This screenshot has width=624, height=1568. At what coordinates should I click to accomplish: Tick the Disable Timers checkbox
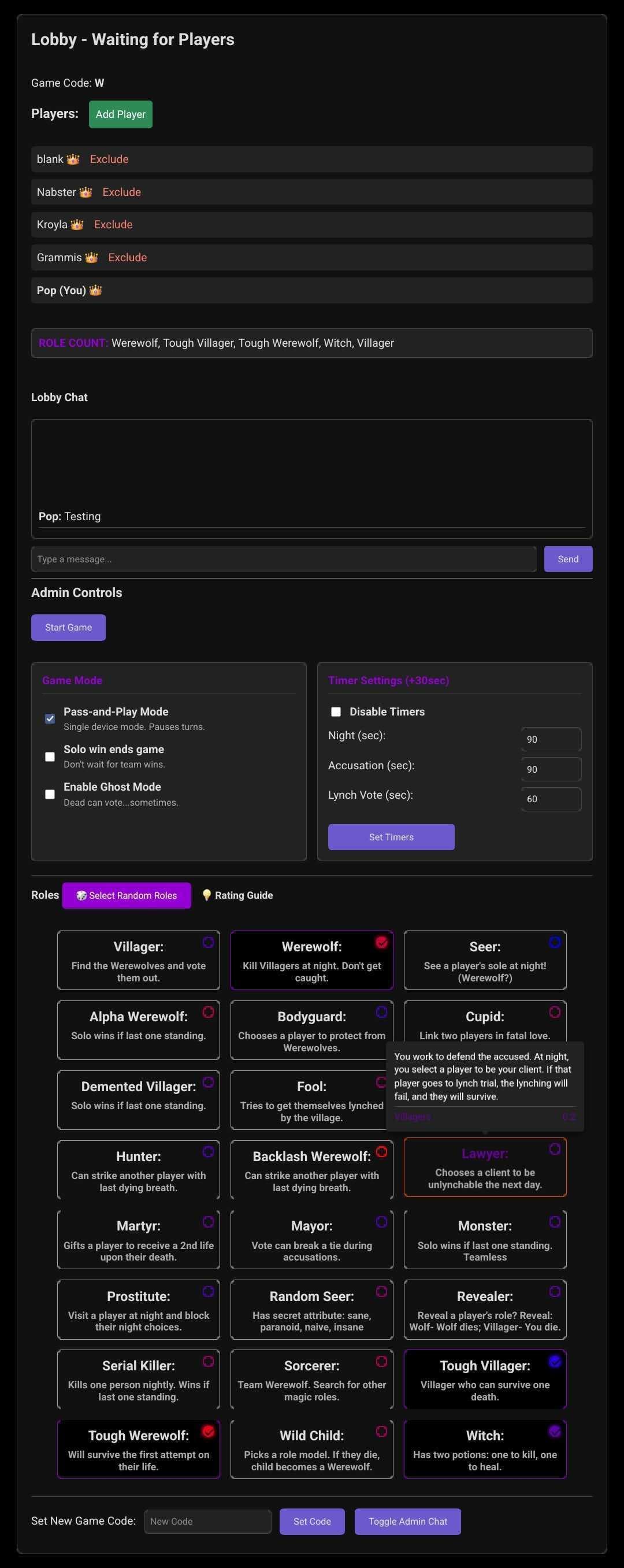pos(336,711)
